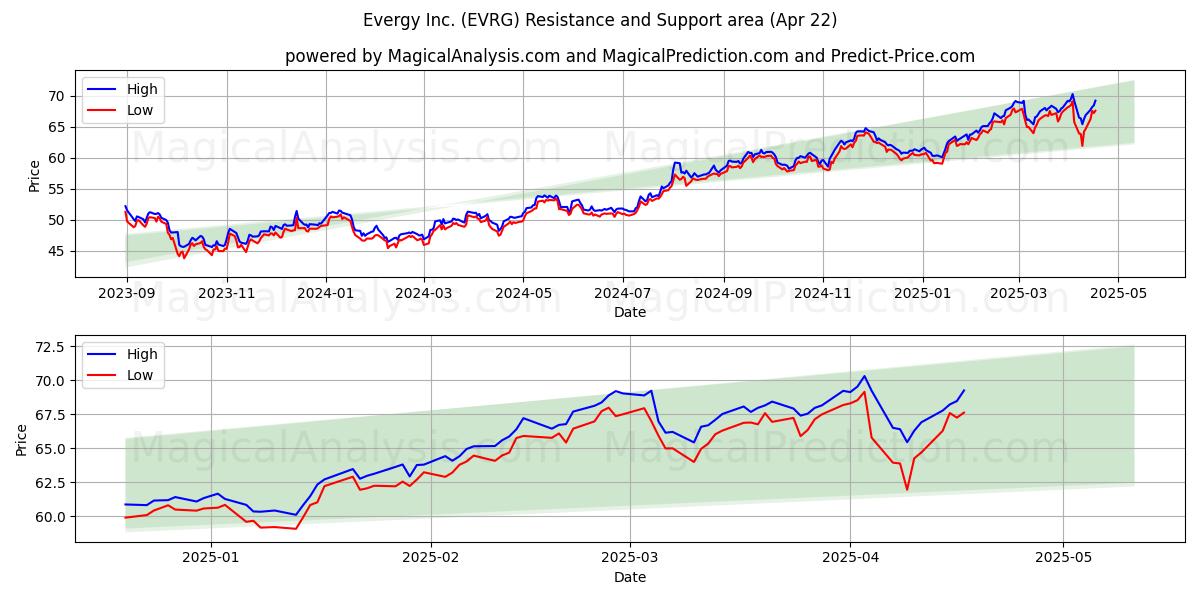Click the '2025-02' tick label in bottom chart
Image resolution: width=1200 pixels, height=600 pixels.
[x=433, y=559]
